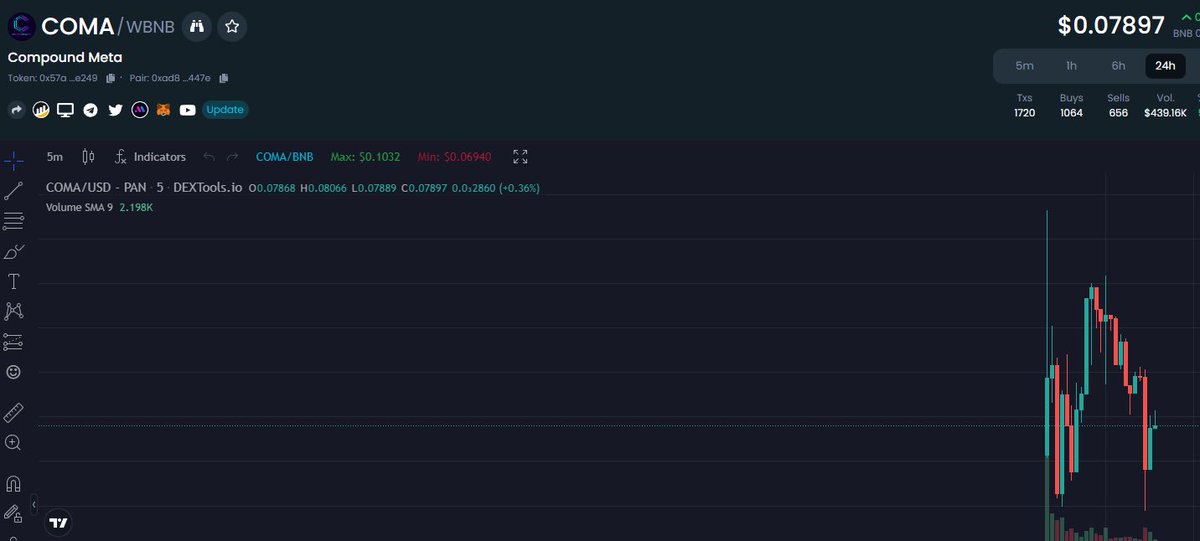Open the Telegram link icon
The image size is (1200, 541).
[x=90, y=110]
